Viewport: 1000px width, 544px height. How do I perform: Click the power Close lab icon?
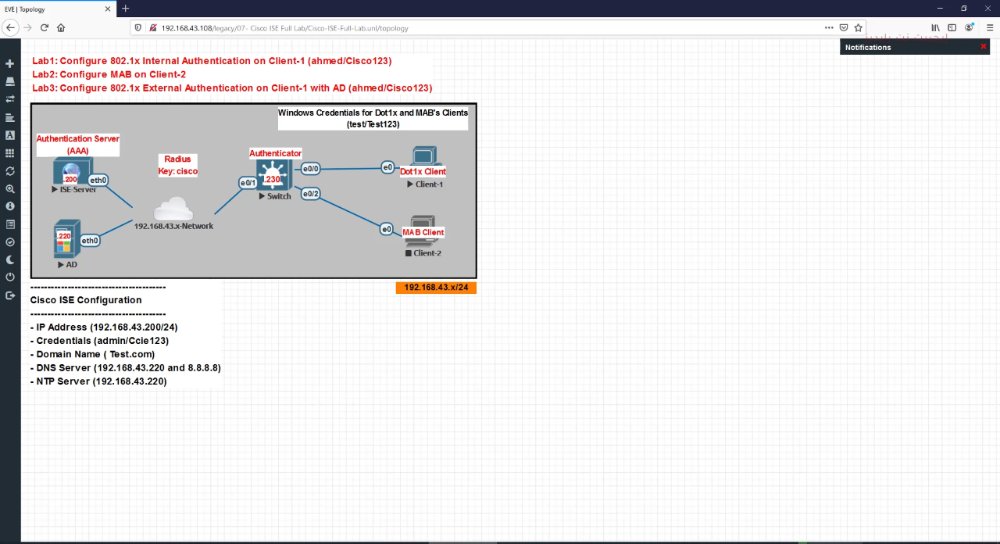[10, 277]
